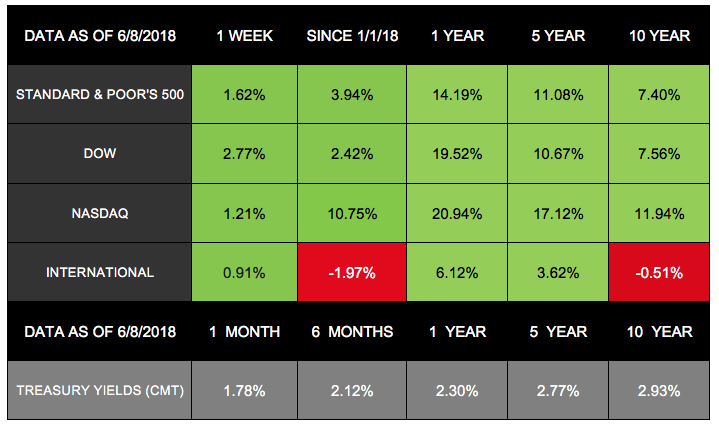719x428 pixels.
Task: Select the DOW 10 year value 7.56%
Action: coord(659,154)
